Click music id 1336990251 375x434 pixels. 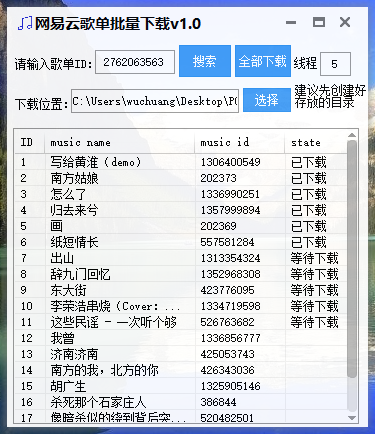click(230, 194)
